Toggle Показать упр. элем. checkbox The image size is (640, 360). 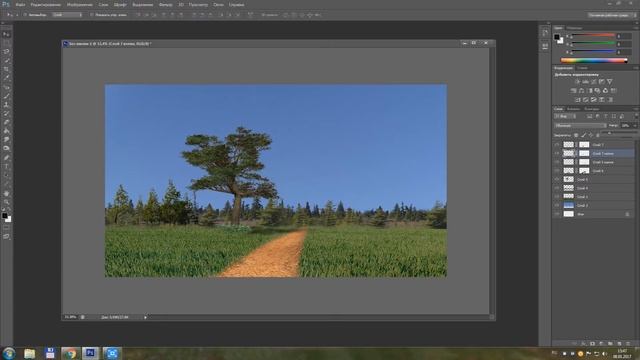[x=91, y=15]
